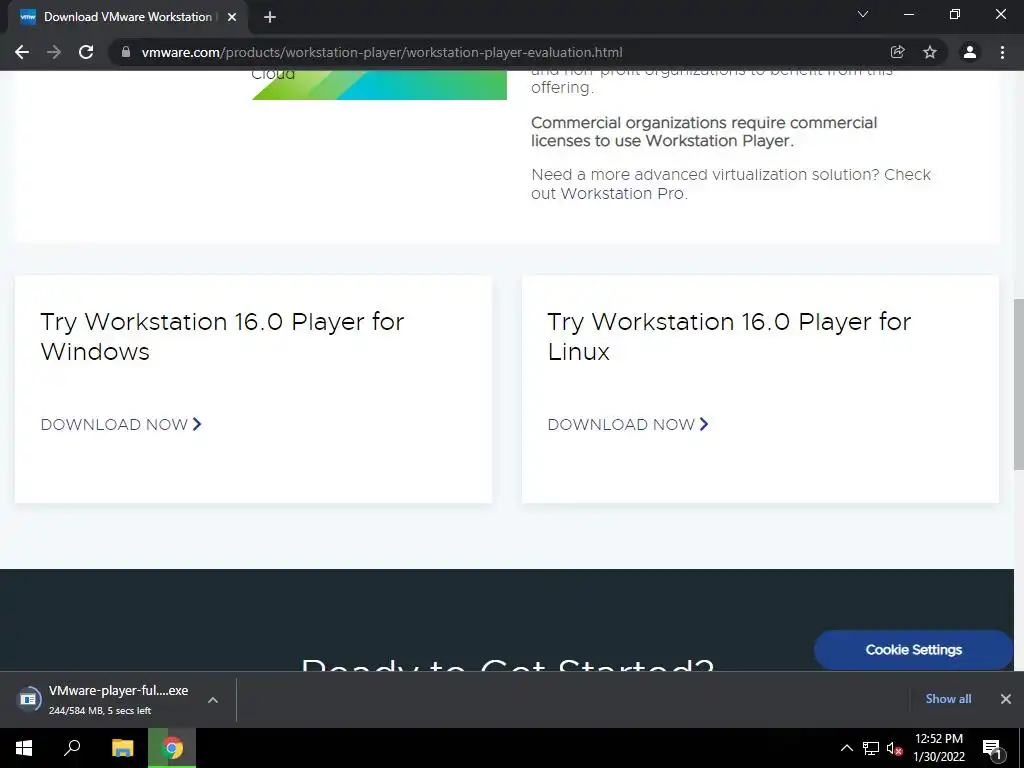Click the Commercial organizations require licenses text
This screenshot has width=1024, height=768.
(704, 132)
